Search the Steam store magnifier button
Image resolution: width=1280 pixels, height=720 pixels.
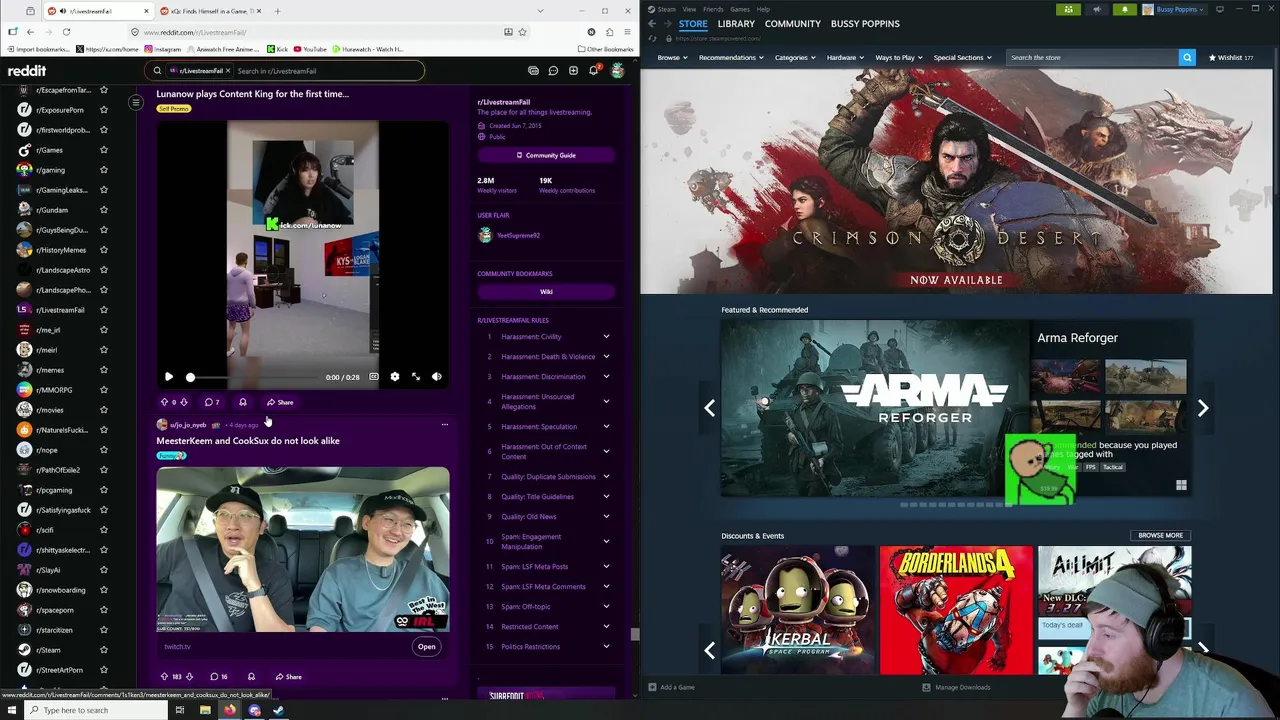[x=1187, y=57]
